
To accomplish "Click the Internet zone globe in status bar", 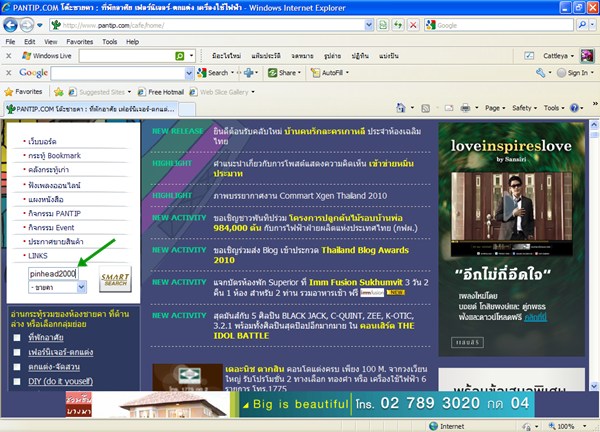I will [x=433, y=426].
